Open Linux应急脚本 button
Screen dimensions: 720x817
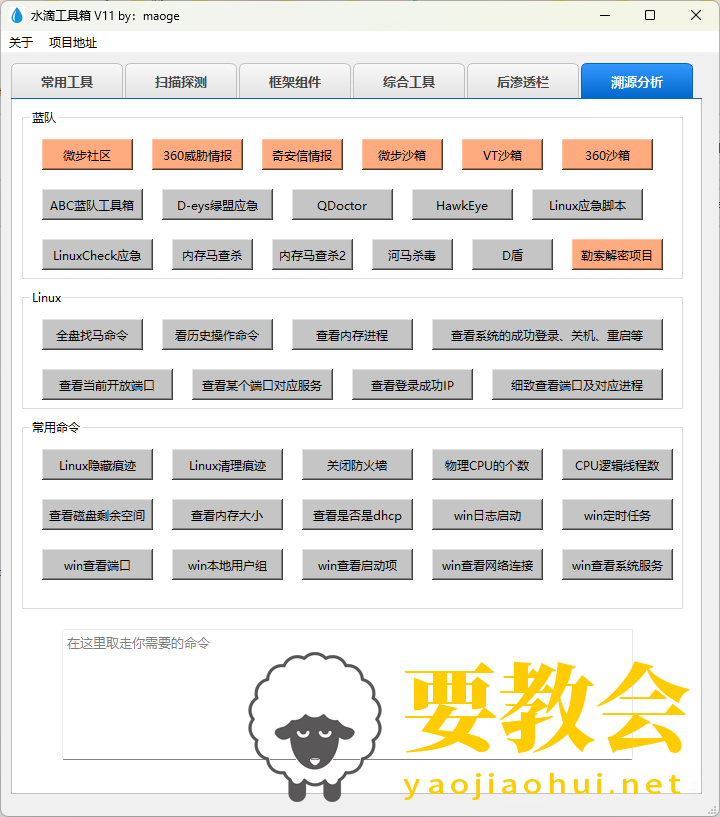587,205
